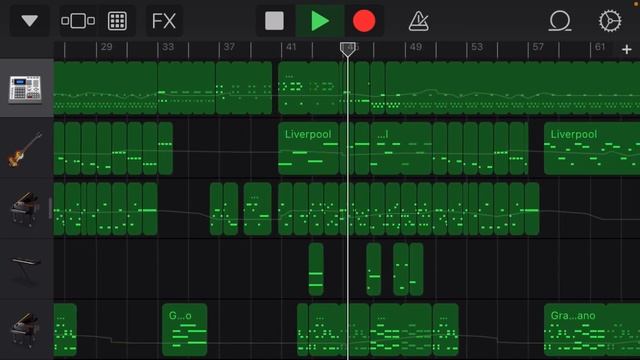Image resolution: width=640 pixels, height=360 pixels.
Task: Select the G...o piano region
Action: tap(184, 330)
